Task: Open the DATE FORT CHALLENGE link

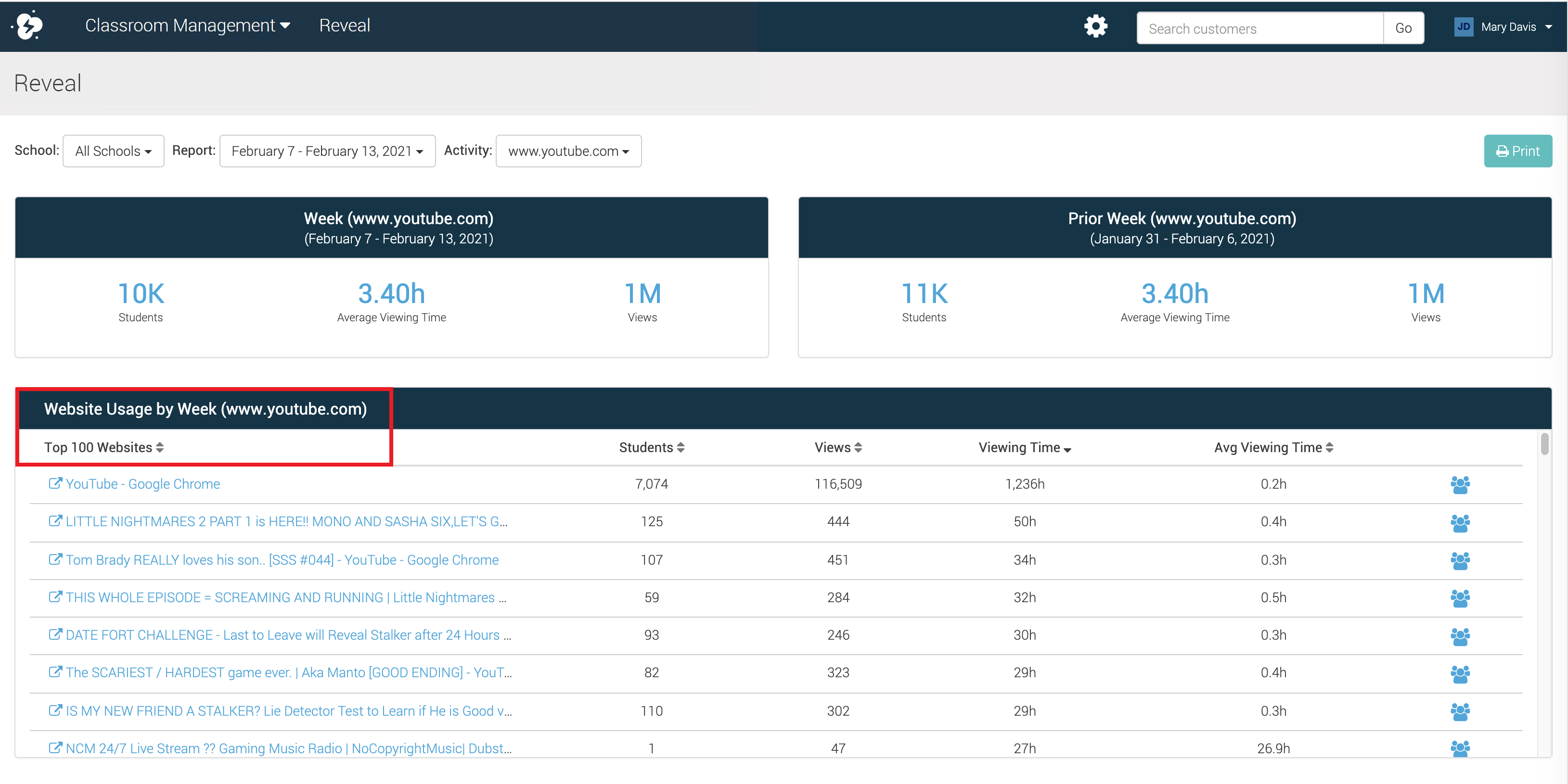Action: 288,635
